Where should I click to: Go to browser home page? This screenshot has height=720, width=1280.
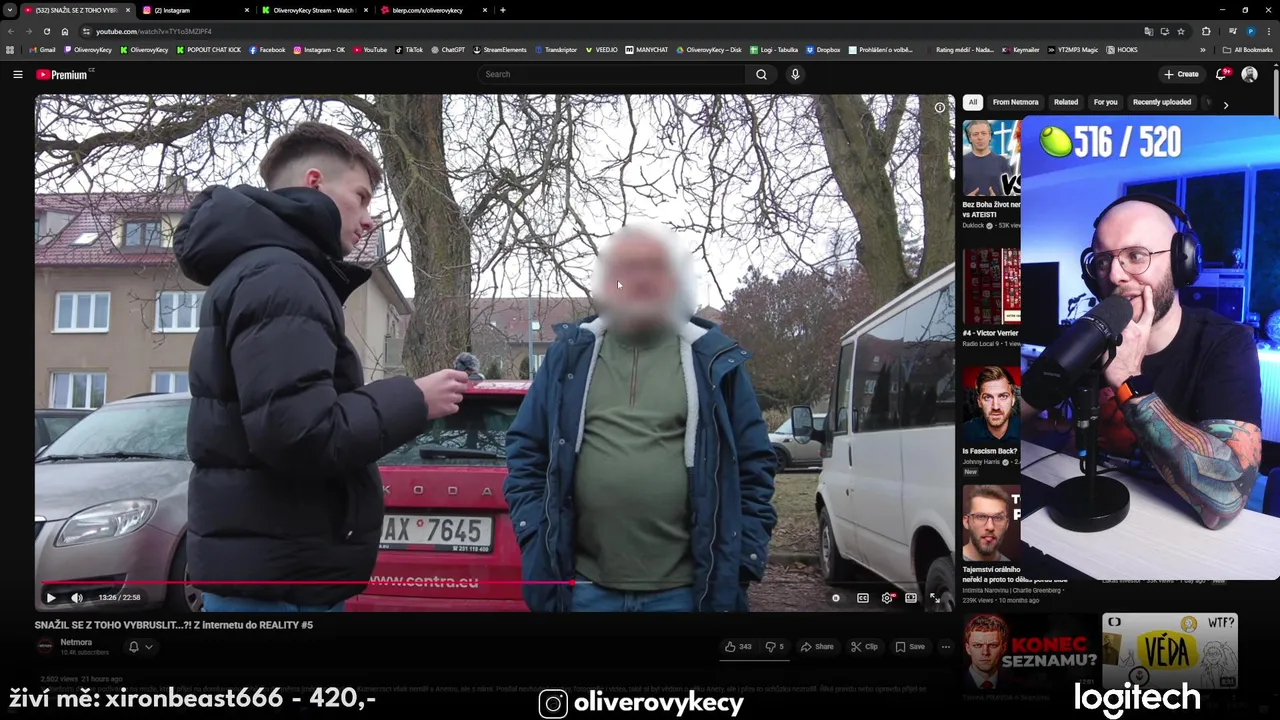(65, 31)
